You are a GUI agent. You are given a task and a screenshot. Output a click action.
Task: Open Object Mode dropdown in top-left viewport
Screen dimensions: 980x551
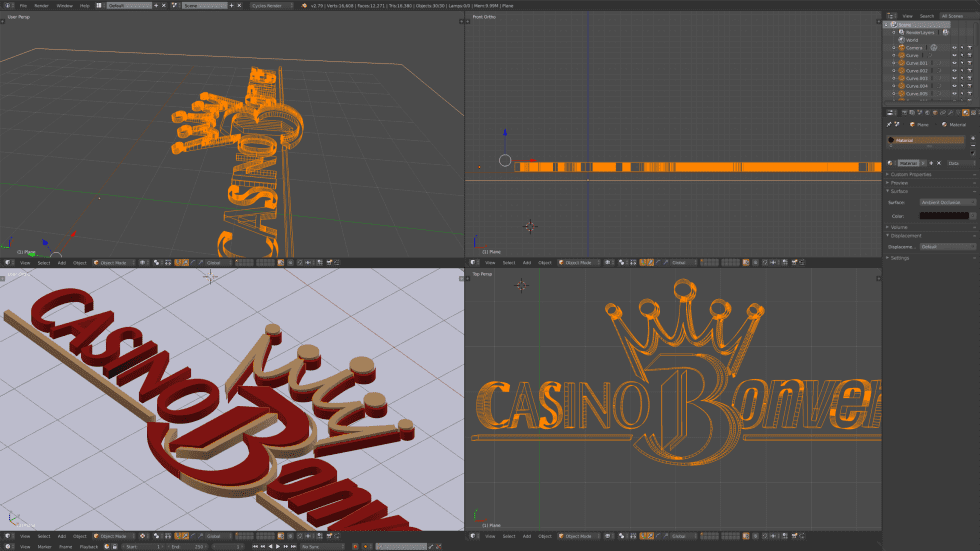point(114,263)
